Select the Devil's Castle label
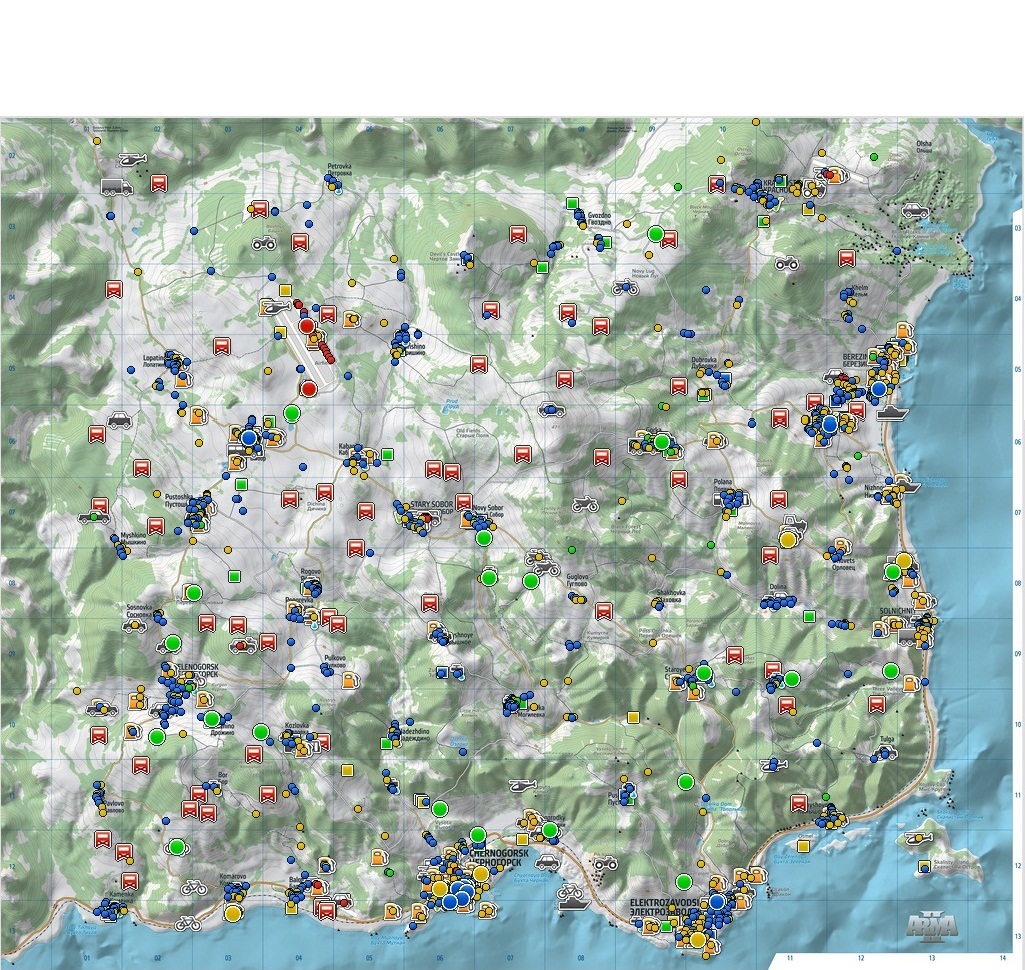This screenshot has height=970, width=1025. pos(448,256)
